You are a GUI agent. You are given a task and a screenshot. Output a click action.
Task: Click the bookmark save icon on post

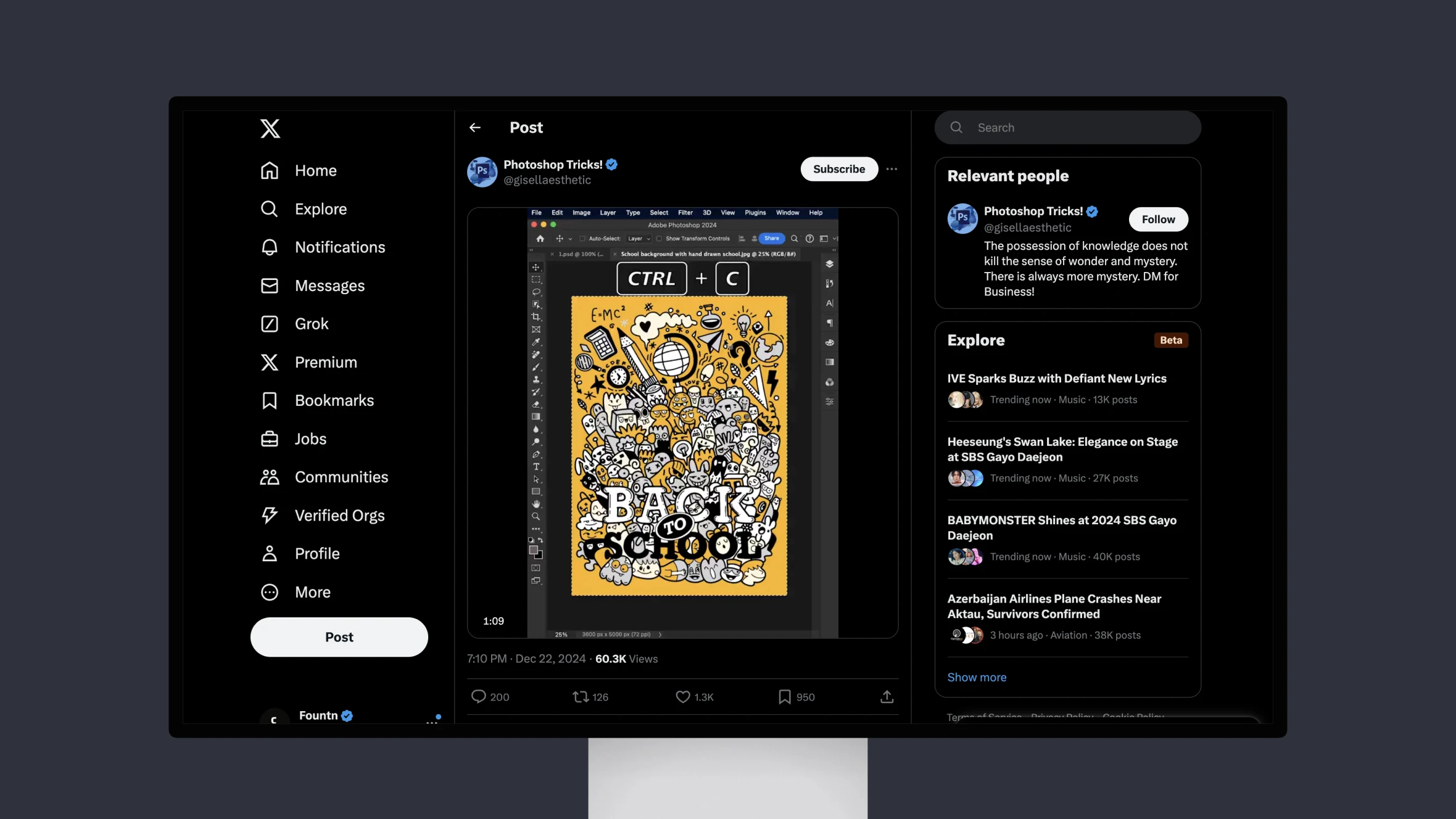pos(783,697)
